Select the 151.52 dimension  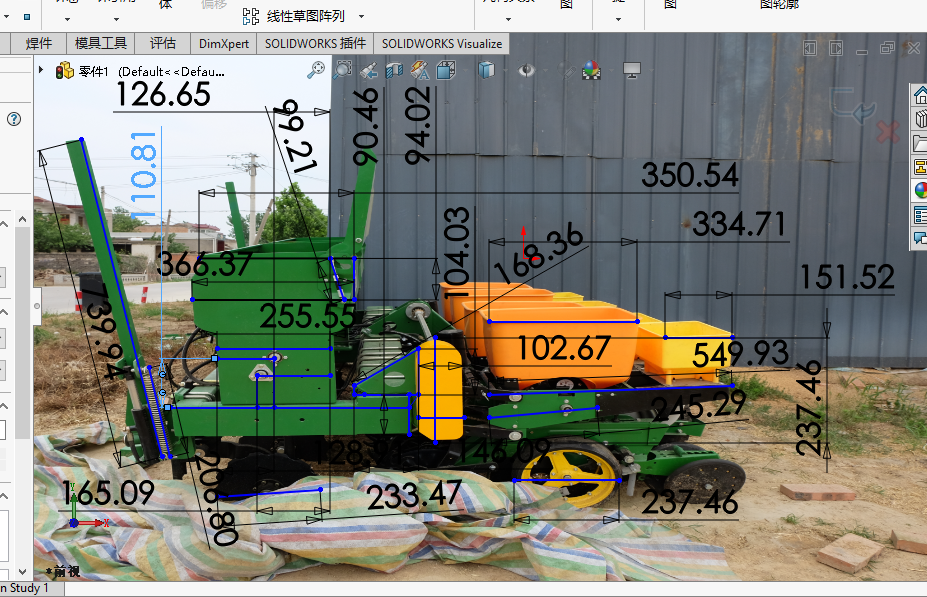coord(847,277)
